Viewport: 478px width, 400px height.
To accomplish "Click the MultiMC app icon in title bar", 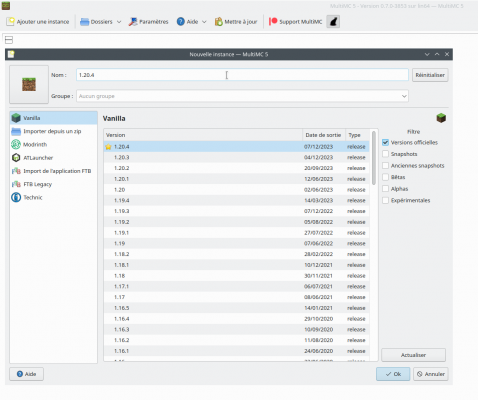I will [x=6, y=6].
